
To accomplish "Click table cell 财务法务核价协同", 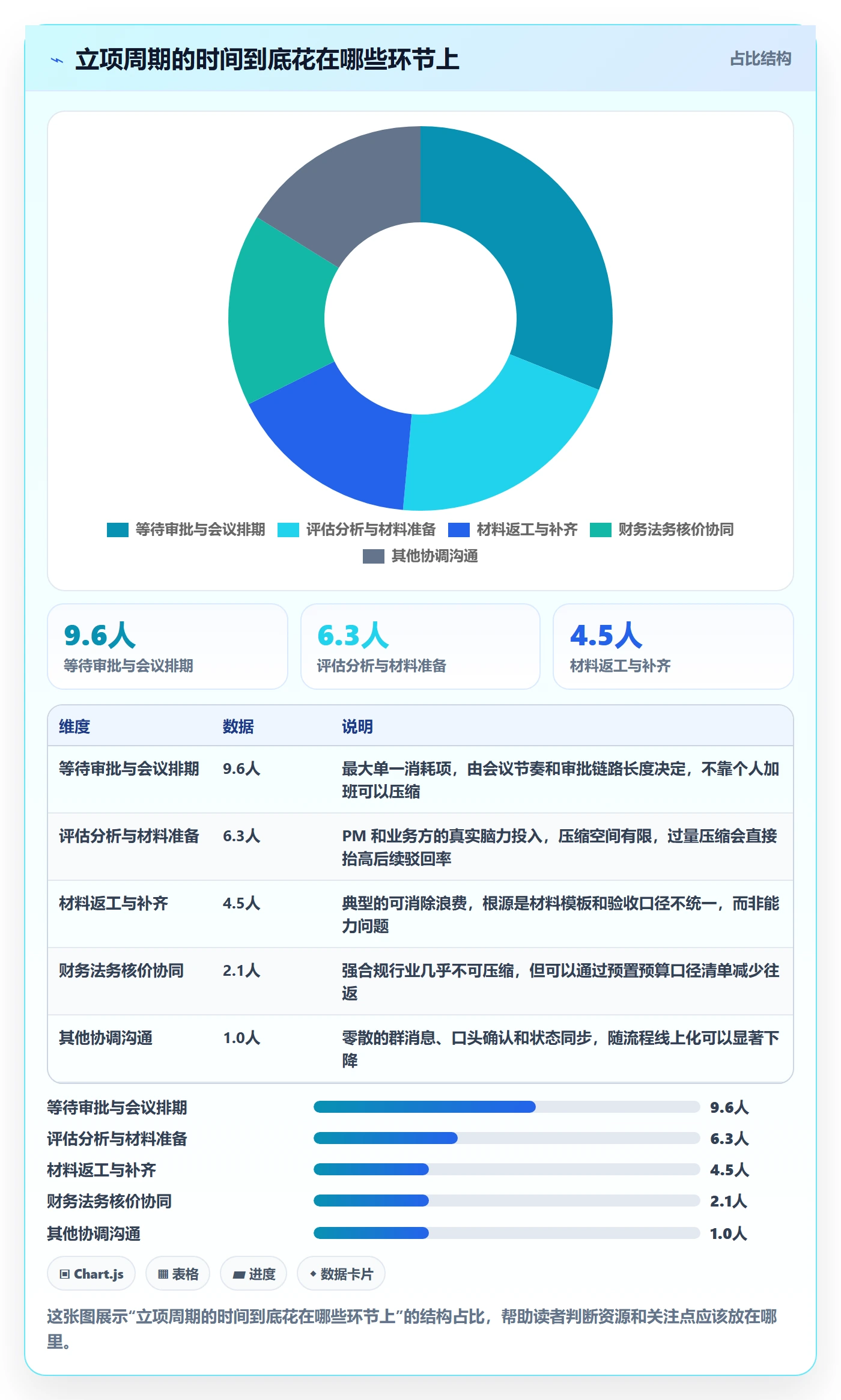I will click(121, 970).
